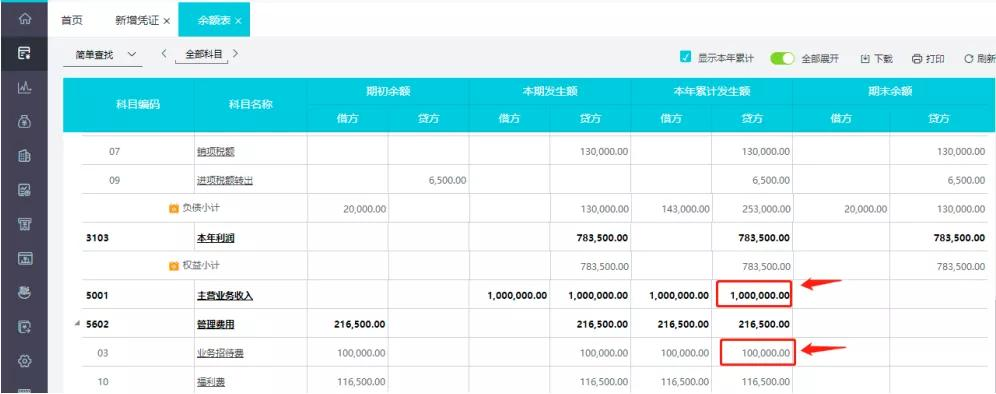The width and height of the screenshot is (996, 394).
Task: Go to next subject with right arrow
Action: point(235,54)
